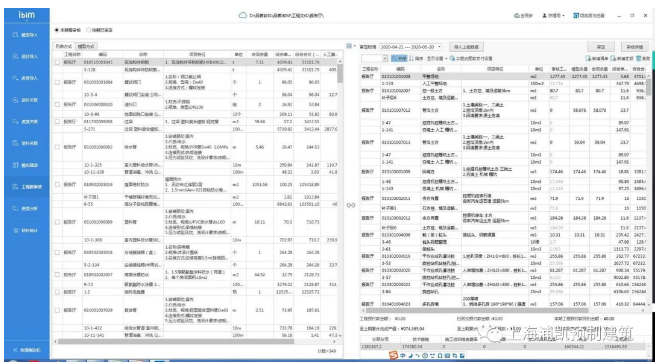The height and width of the screenshot is (364, 660).
Task: Click the trash delete icon in right toolbar
Action: (x=638, y=58)
